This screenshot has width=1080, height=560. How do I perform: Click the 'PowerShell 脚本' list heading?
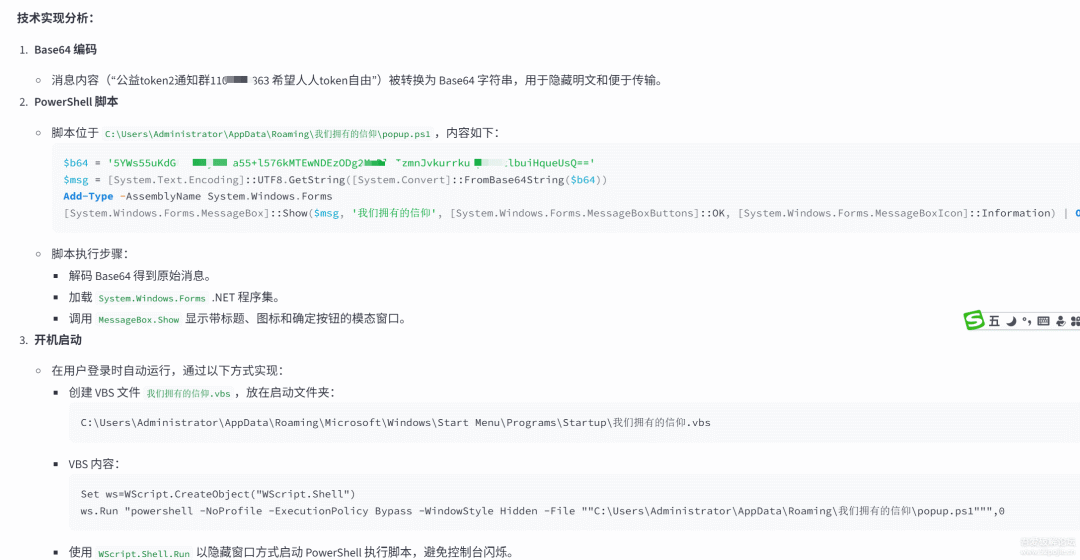pos(76,102)
